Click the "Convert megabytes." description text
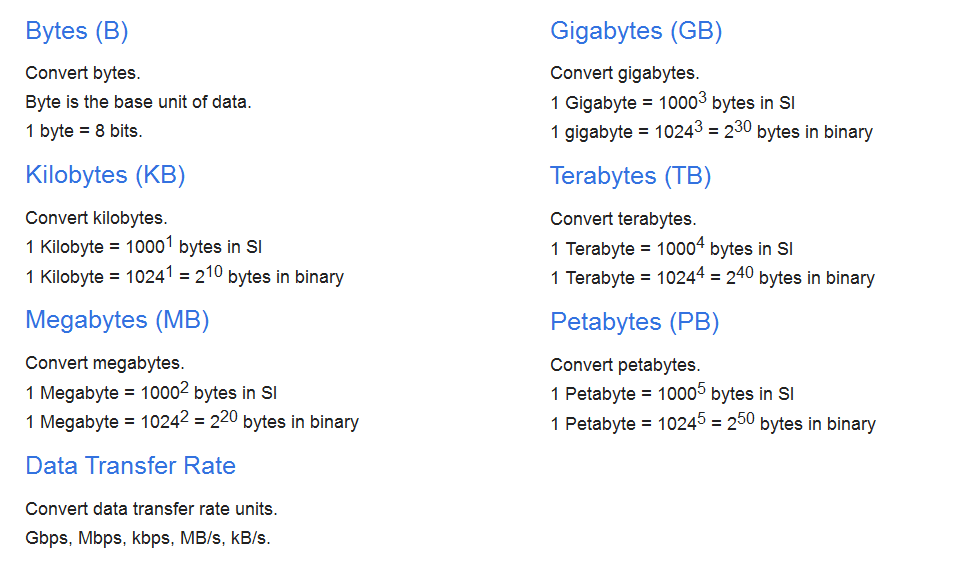 [105, 363]
